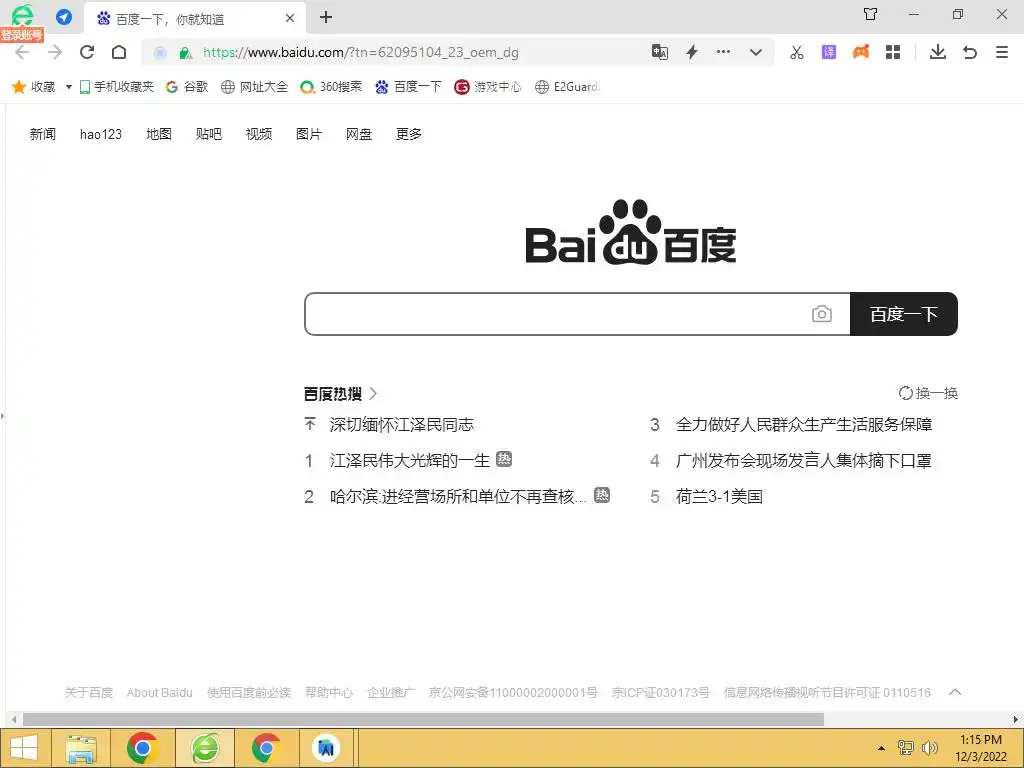Viewport: 1024px width, 768px height.
Task: Open the 百度一下 bookmark in bookmarks bar
Action: pos(408,87)
